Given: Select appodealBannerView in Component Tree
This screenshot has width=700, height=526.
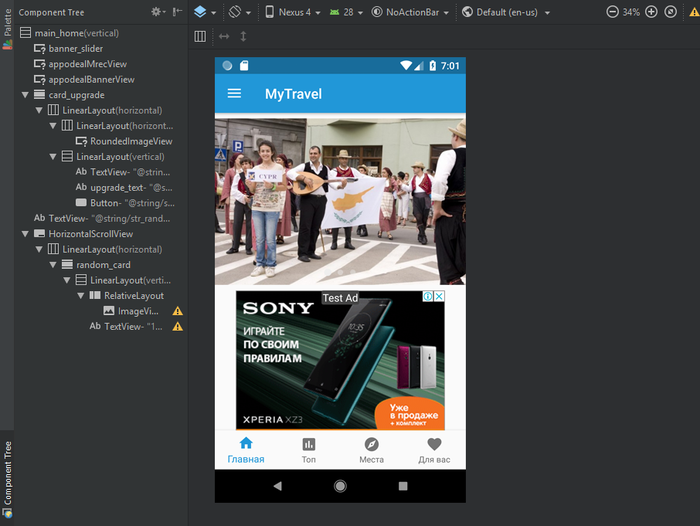Looking at the screenshot, I should pyautogui.click(x=91, y=79).
